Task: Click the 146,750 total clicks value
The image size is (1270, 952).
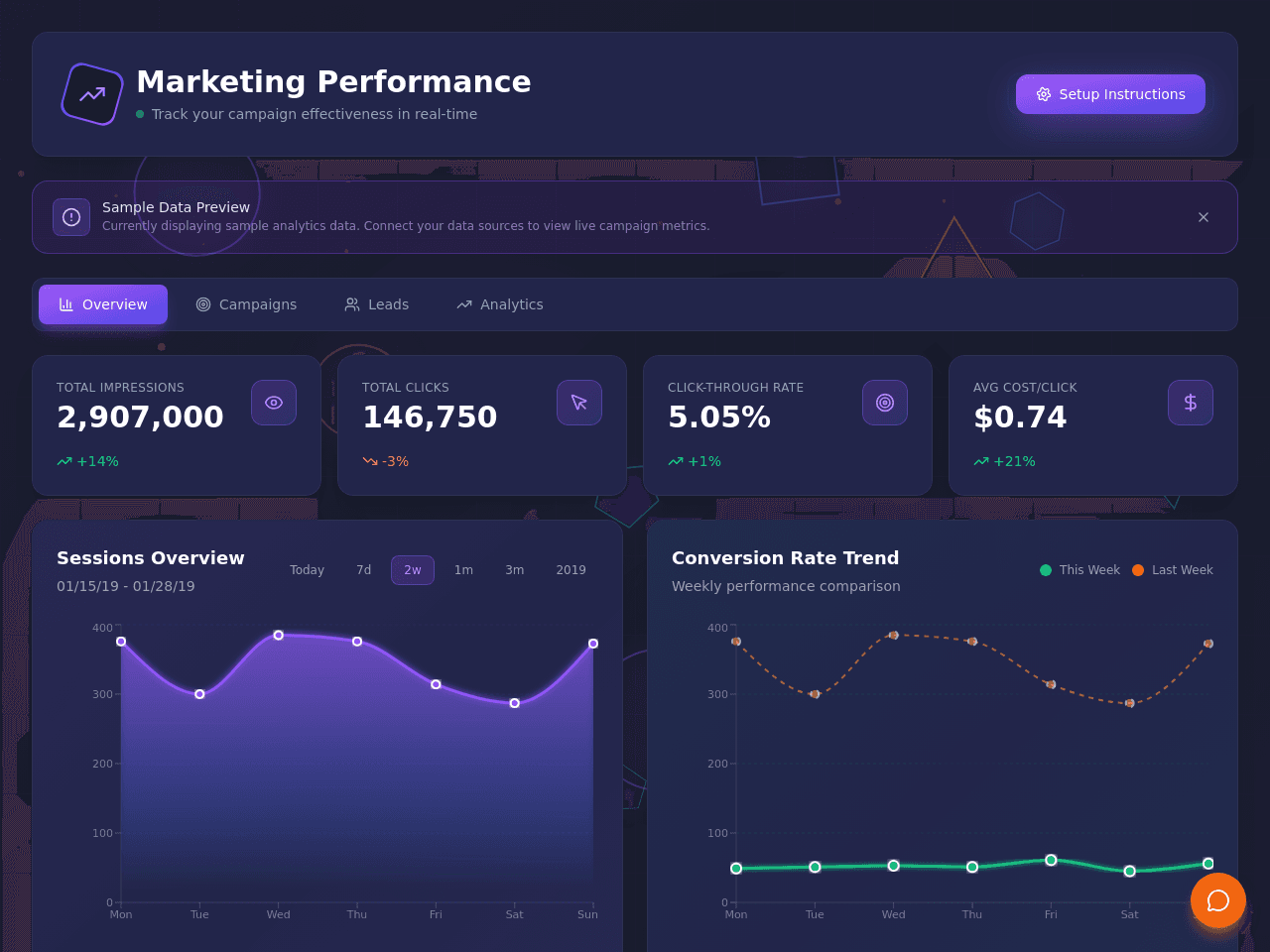Action: [430, 417]
